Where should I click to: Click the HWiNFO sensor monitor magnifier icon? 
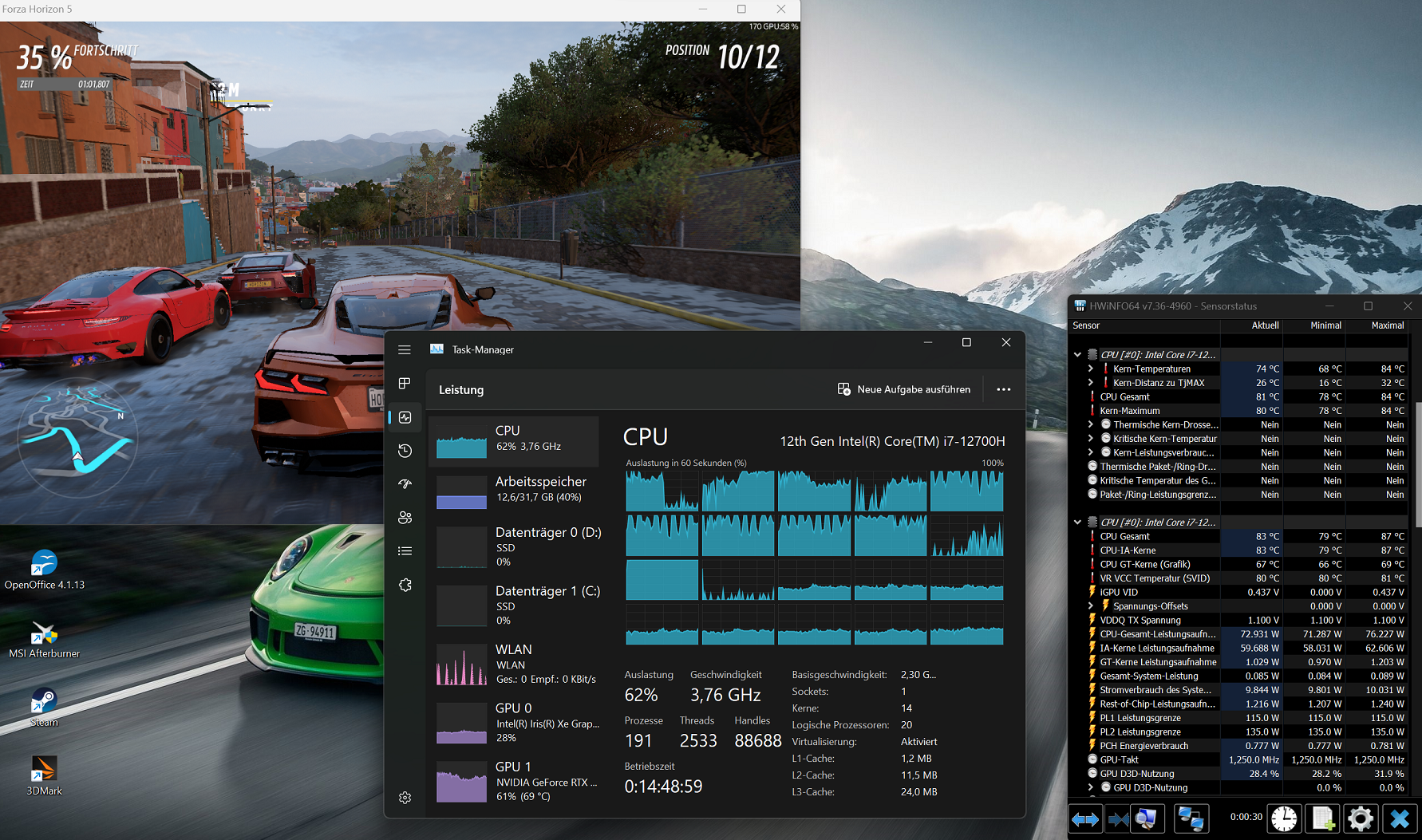[x=1147, y=819]
